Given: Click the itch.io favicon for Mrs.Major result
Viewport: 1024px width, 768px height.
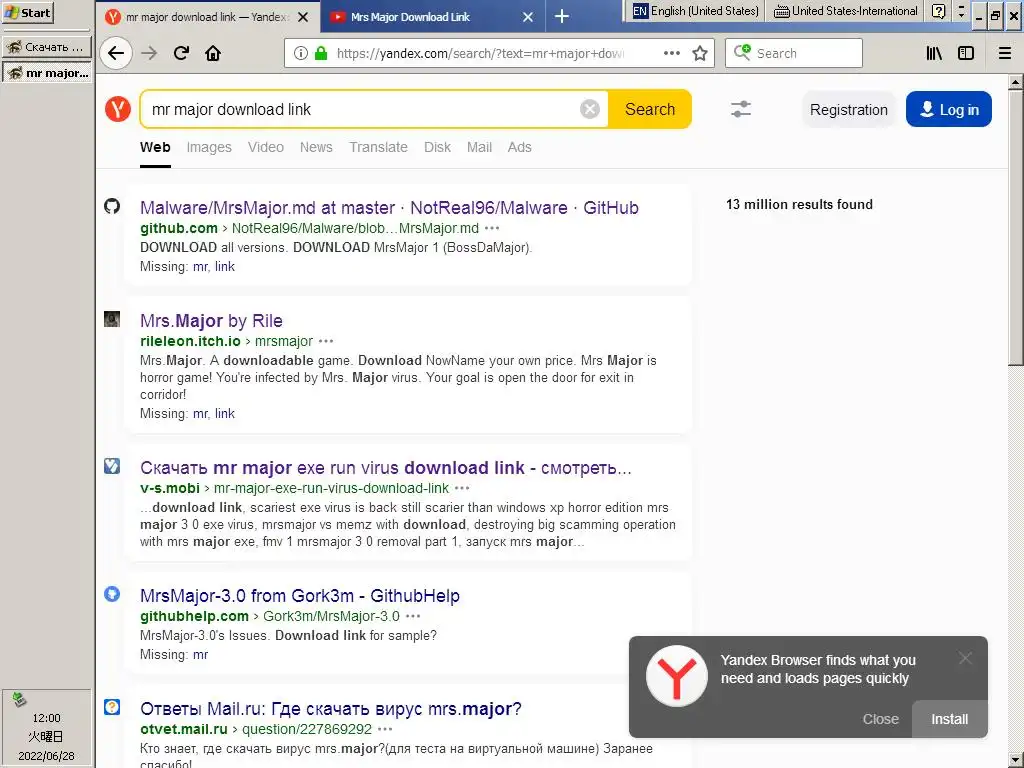Looking at the screenshot, I should click(112, 319).
